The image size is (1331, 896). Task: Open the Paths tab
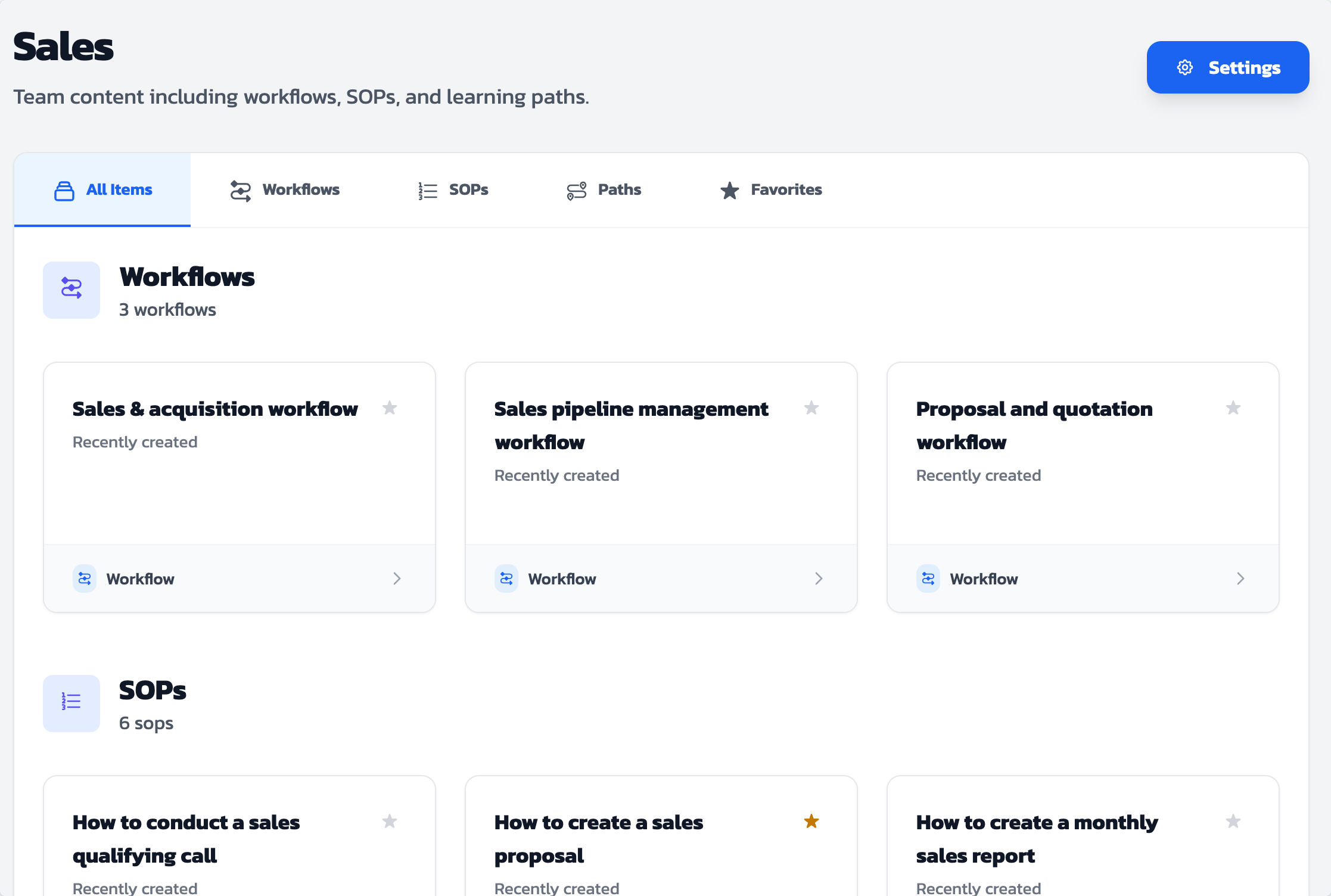pos(604,189)
